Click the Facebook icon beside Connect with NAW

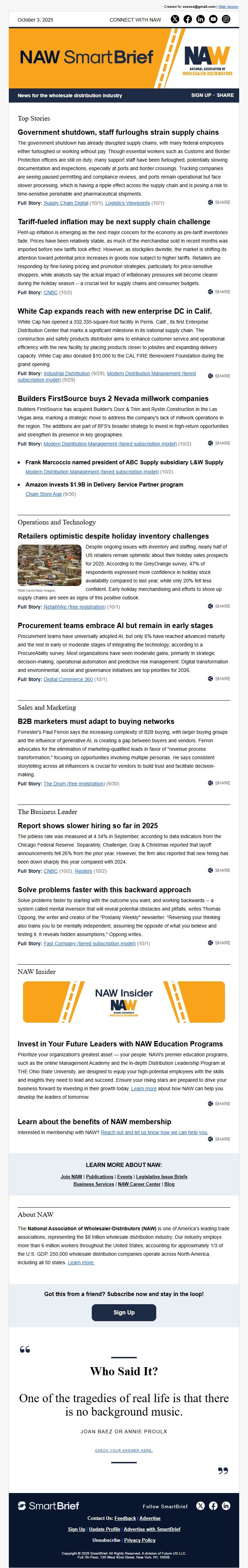(188, 19)
